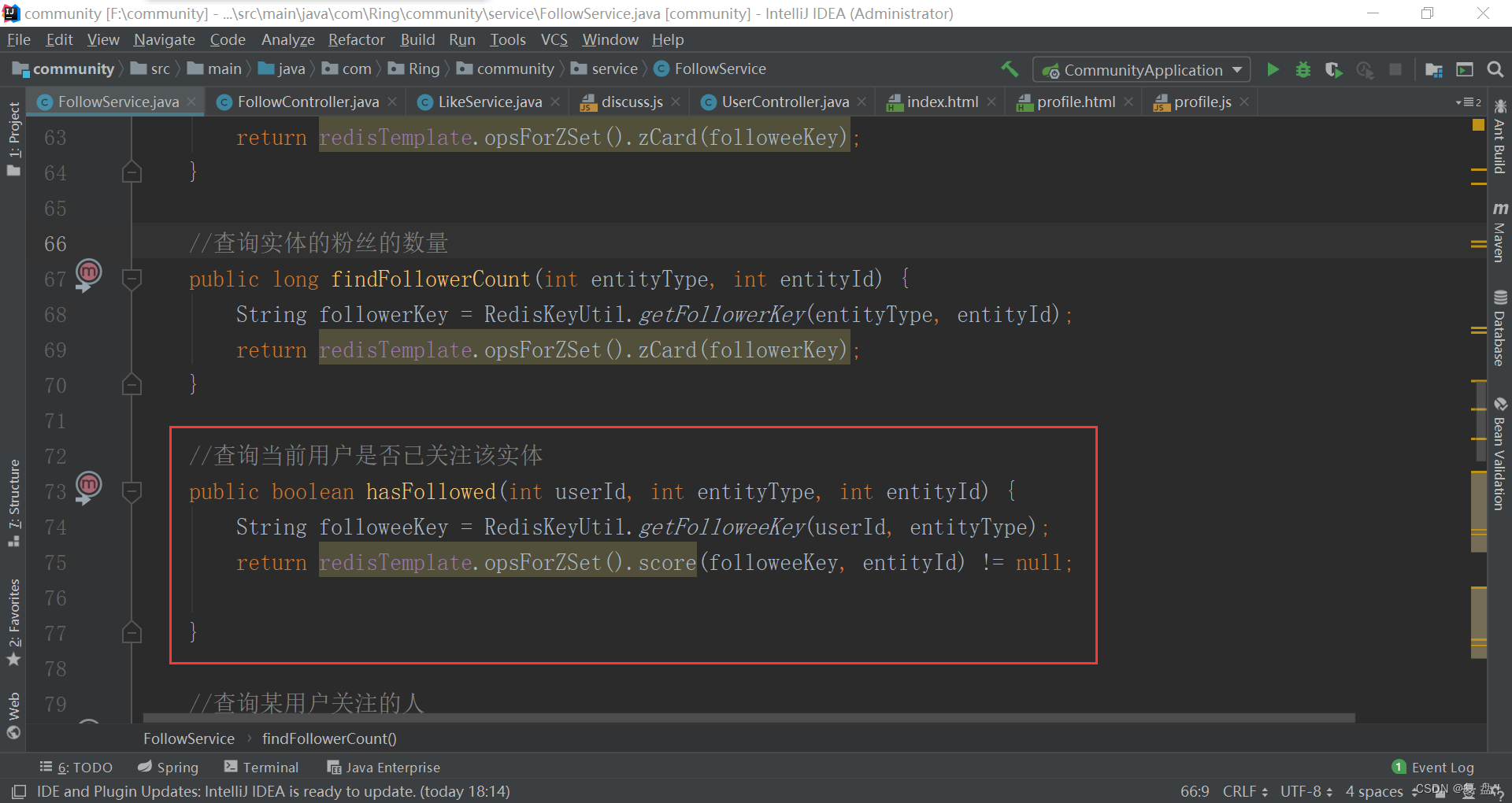Click the layout window icon in toolbar
The image size is (1512, 803).
(x=1465, y=69)
